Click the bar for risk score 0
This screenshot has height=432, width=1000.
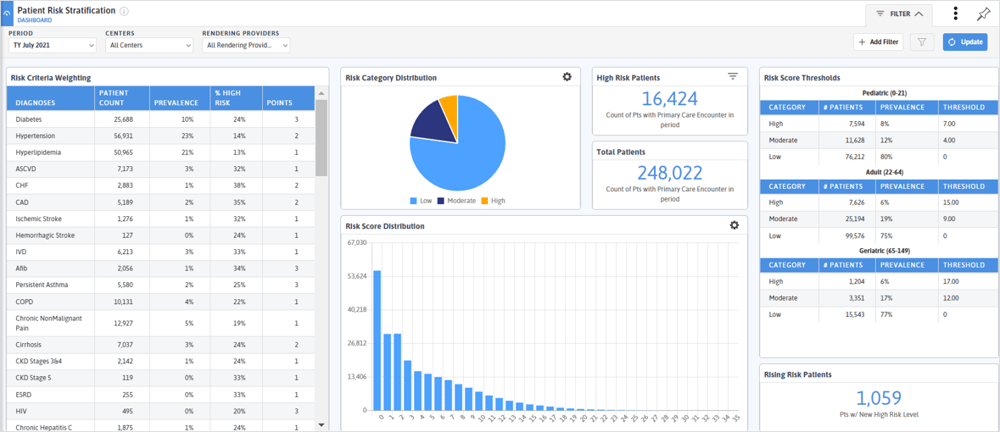[378, 340]
